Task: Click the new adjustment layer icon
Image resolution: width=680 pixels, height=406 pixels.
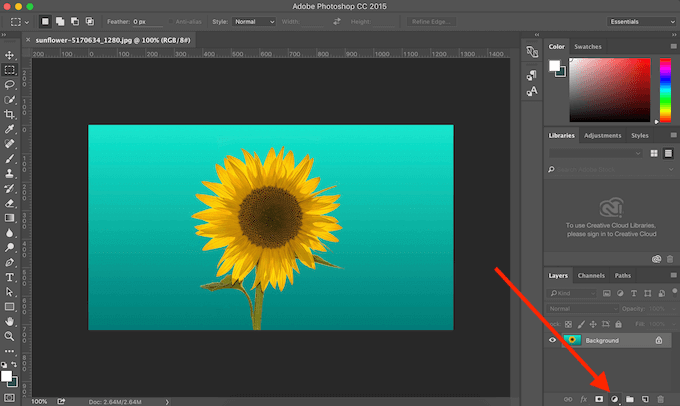Action: (614, 398)
